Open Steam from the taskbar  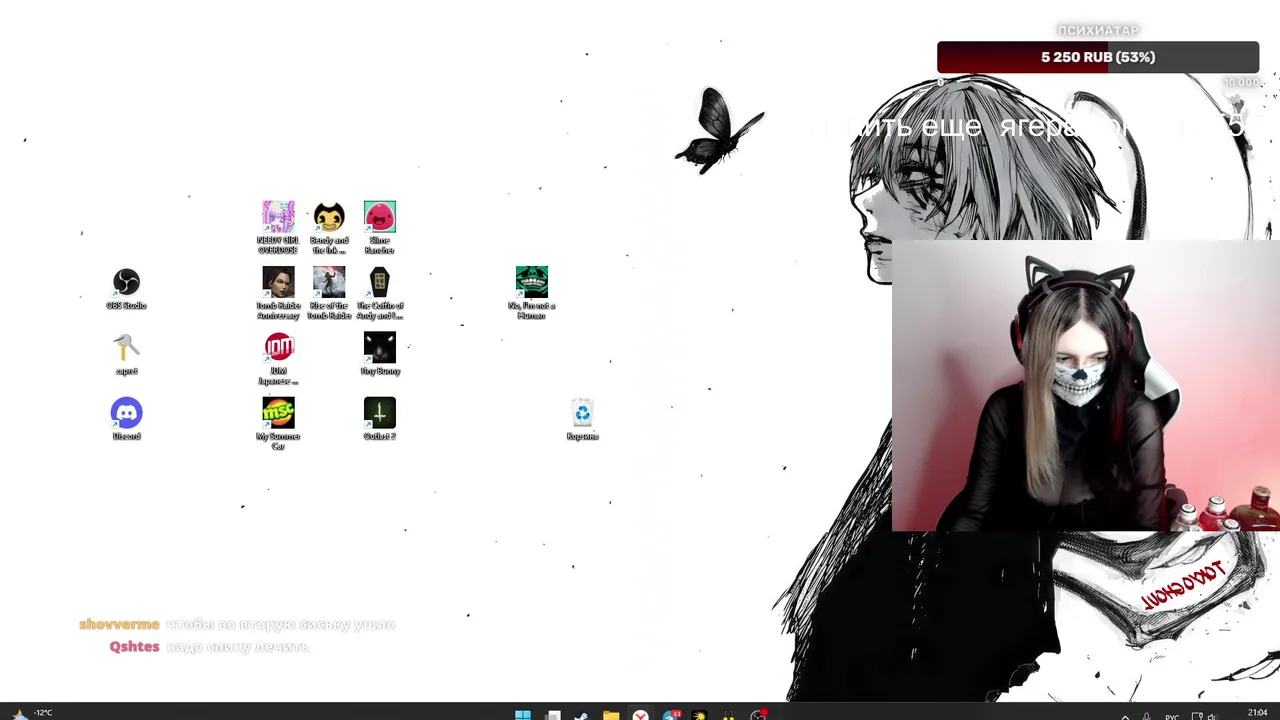click(581, 714)
